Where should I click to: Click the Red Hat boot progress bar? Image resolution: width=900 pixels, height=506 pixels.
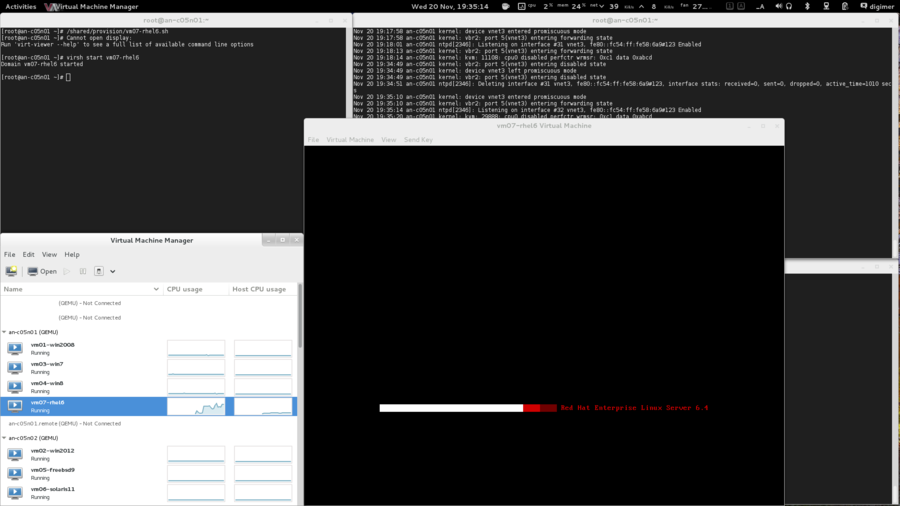point(468,408)
